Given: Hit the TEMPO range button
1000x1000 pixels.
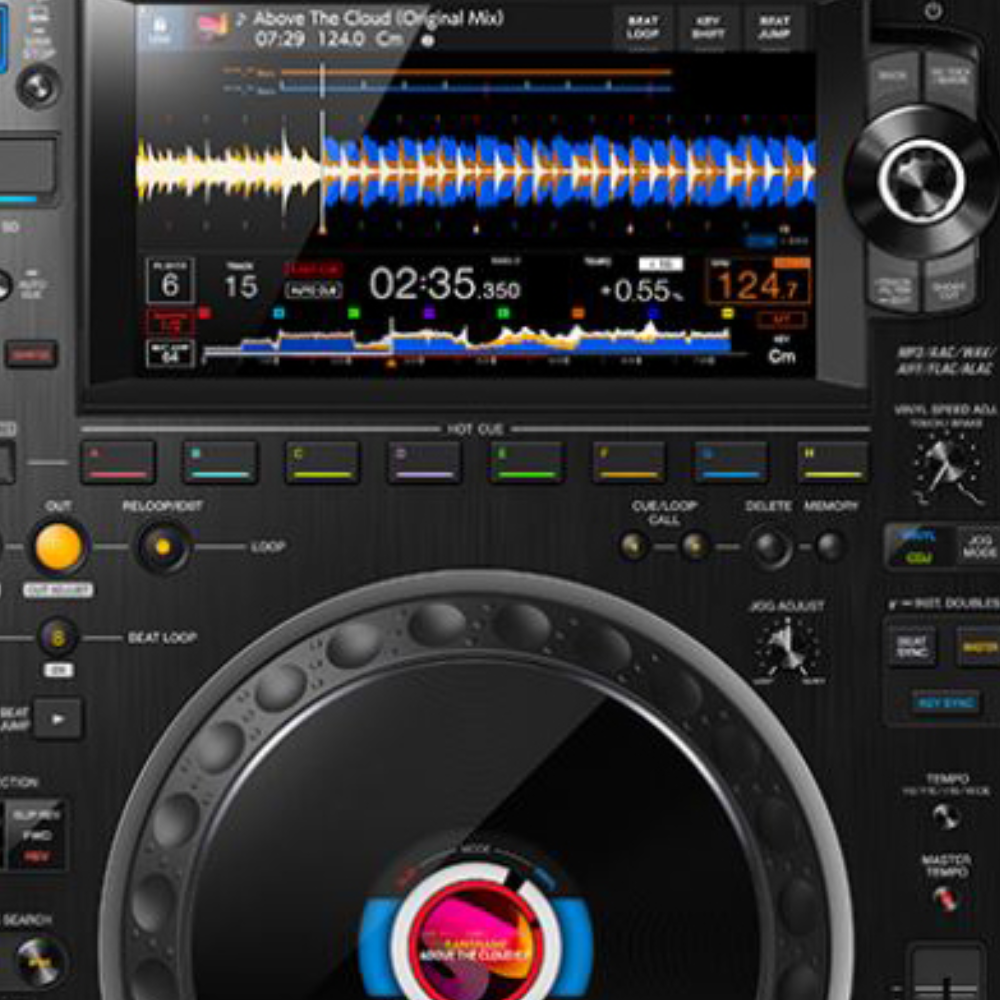Looking at the screenshot, I should click(x=946, y=816).
